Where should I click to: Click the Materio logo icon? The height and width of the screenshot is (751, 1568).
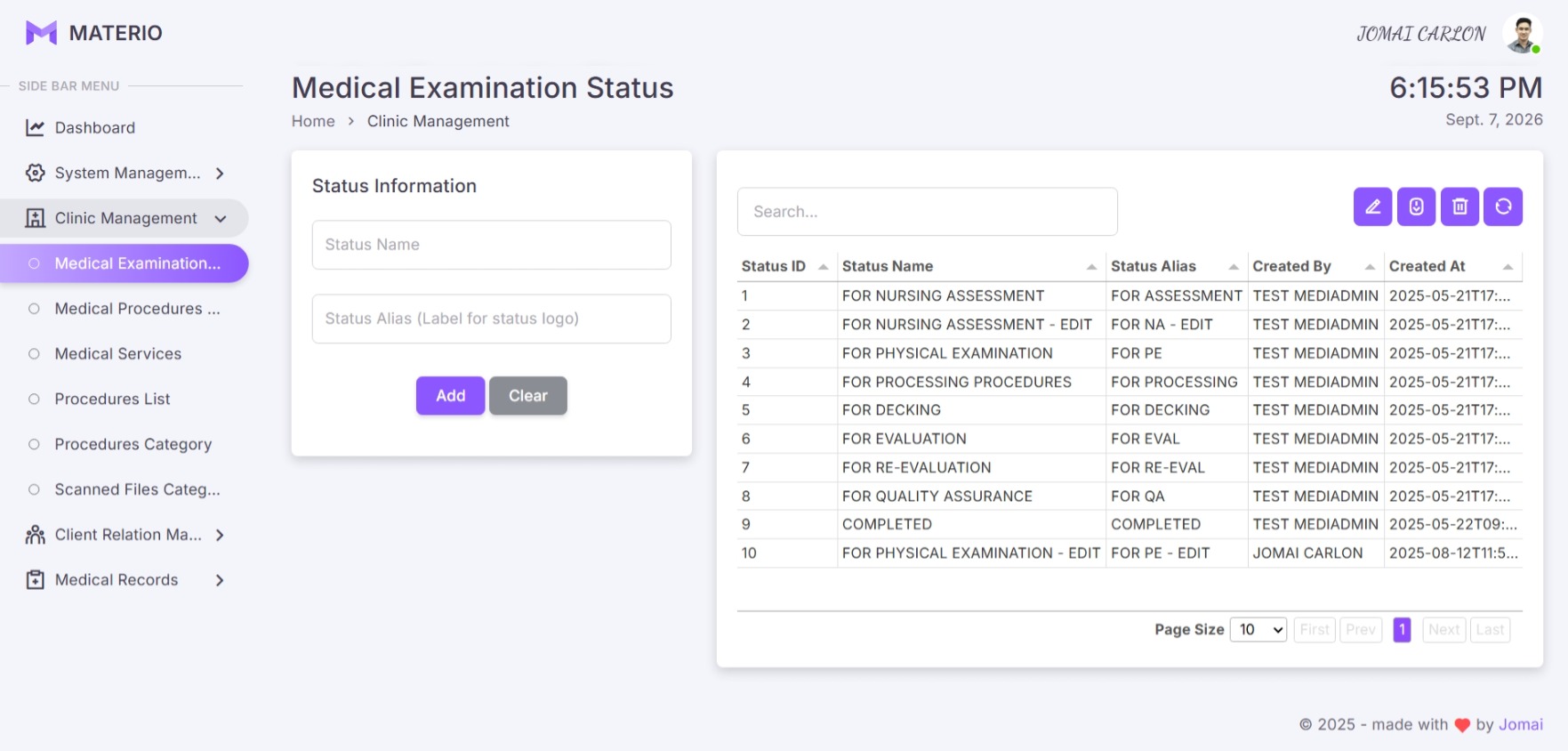(41, 33)
